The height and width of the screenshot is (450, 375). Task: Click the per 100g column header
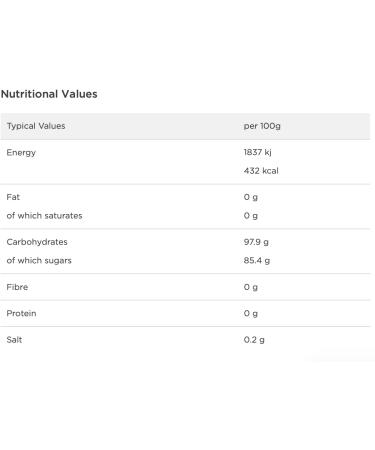[262, 126]
